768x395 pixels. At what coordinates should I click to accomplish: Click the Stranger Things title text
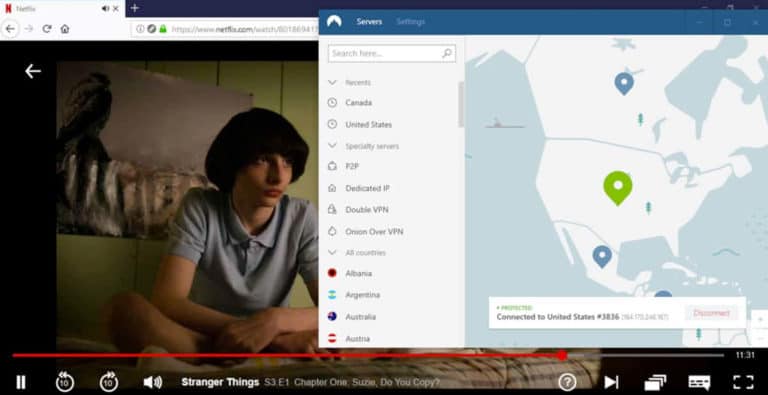click(x=220, y=382)
